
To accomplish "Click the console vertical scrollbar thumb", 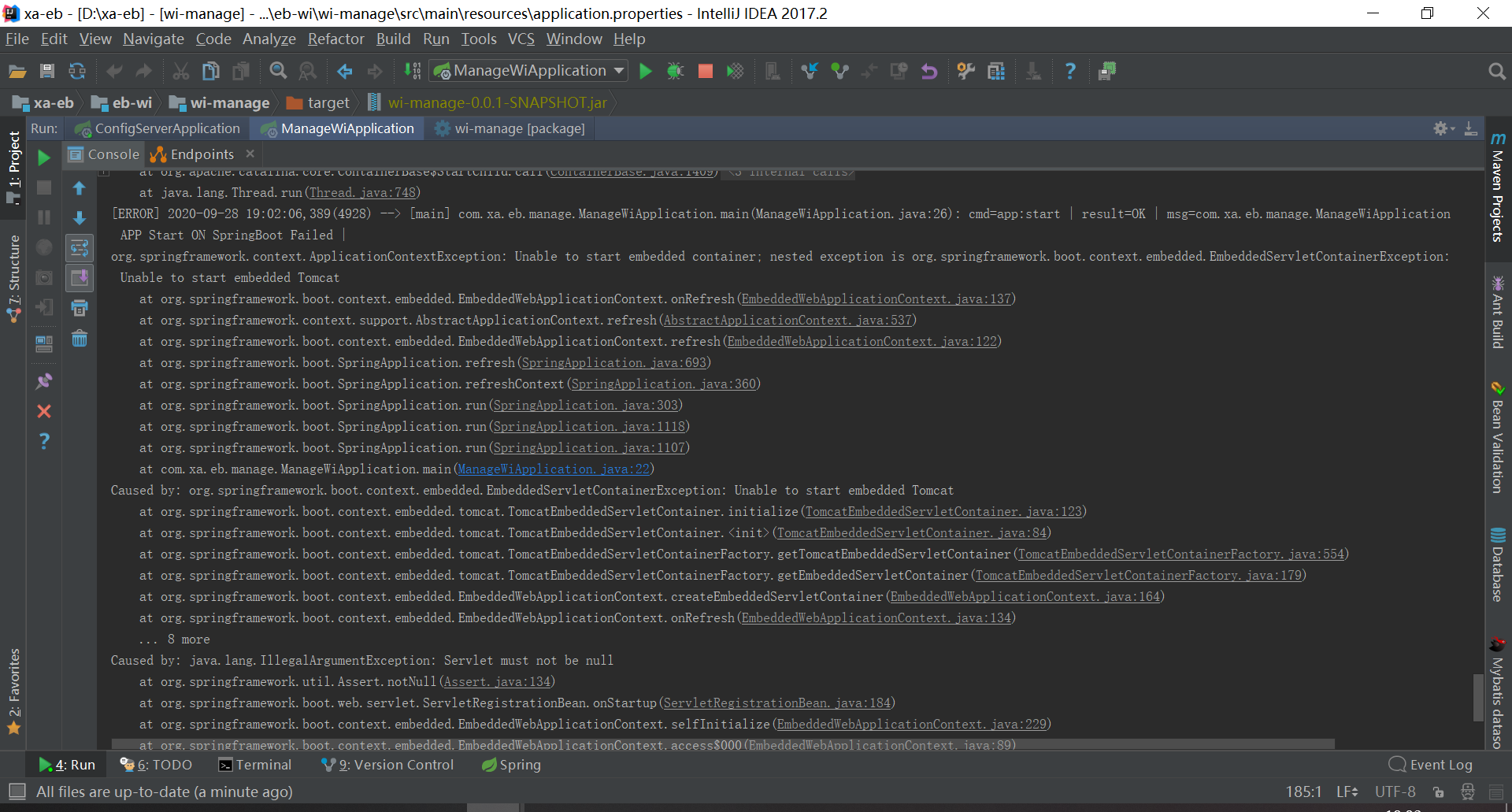I will coord(1478,697).
